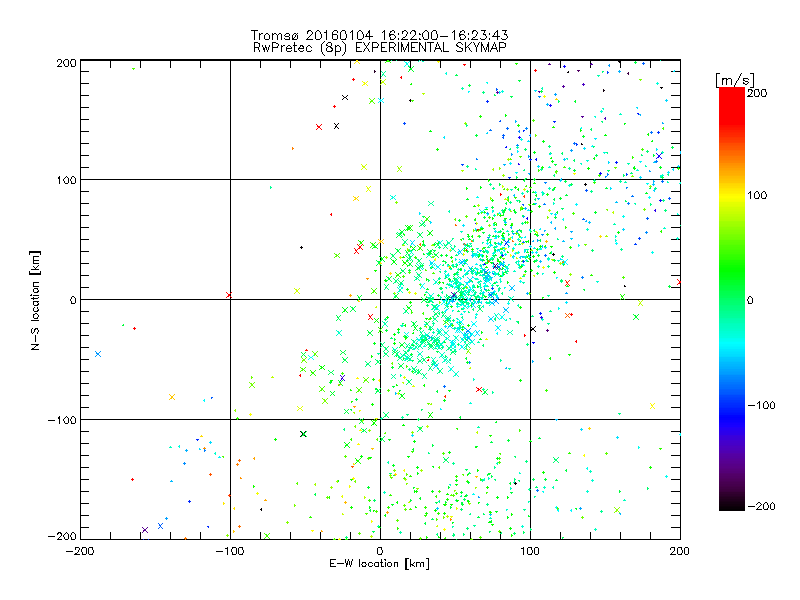Click the '[m/s]' colorbar unit label
800x600 pixels.
(734, 80)
